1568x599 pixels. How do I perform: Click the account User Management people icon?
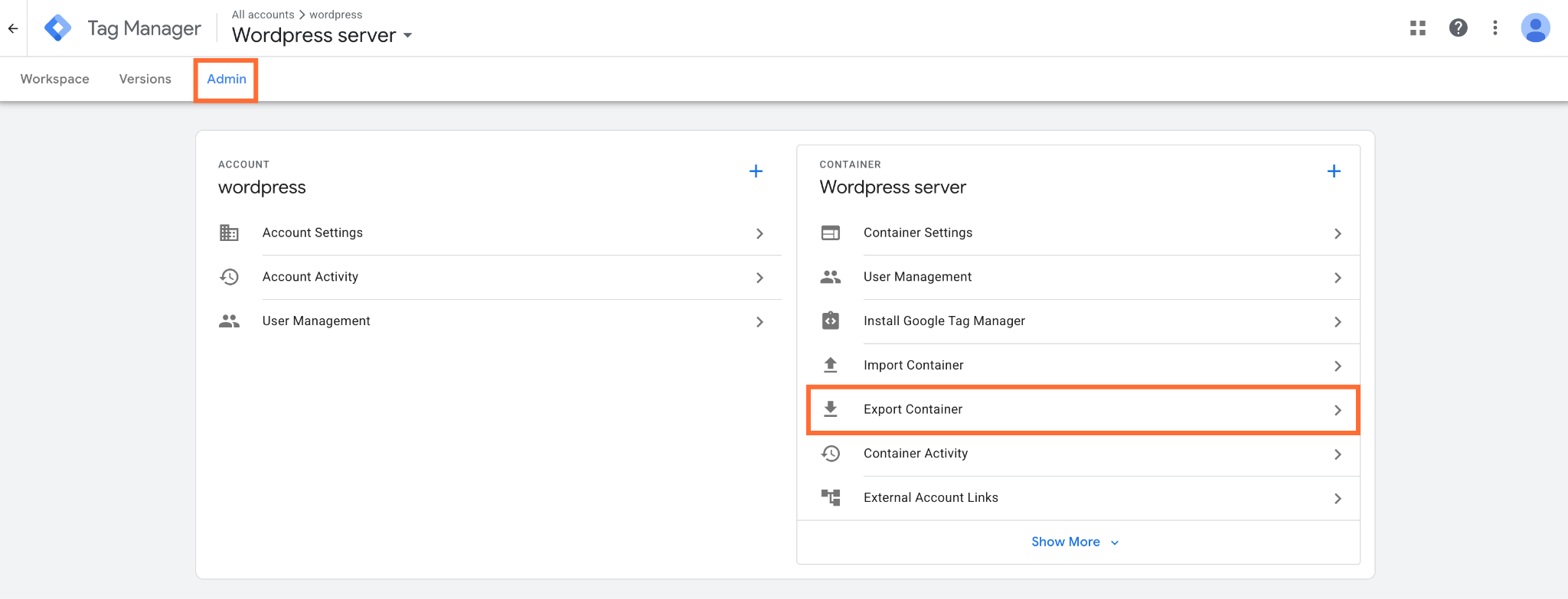229,321
